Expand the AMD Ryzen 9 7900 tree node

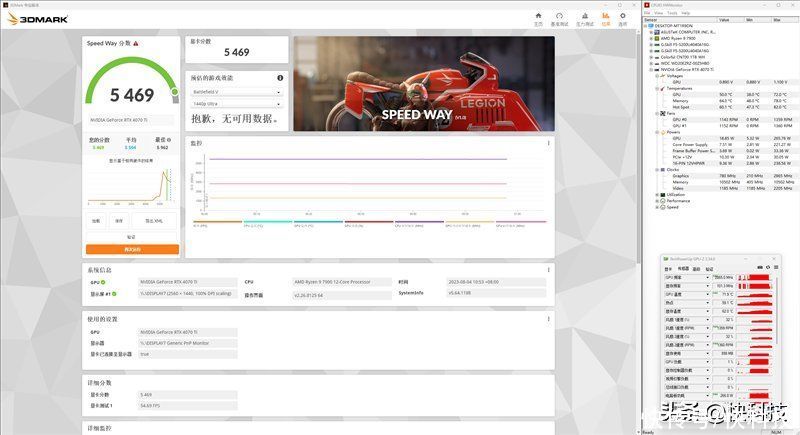[651, 38]
